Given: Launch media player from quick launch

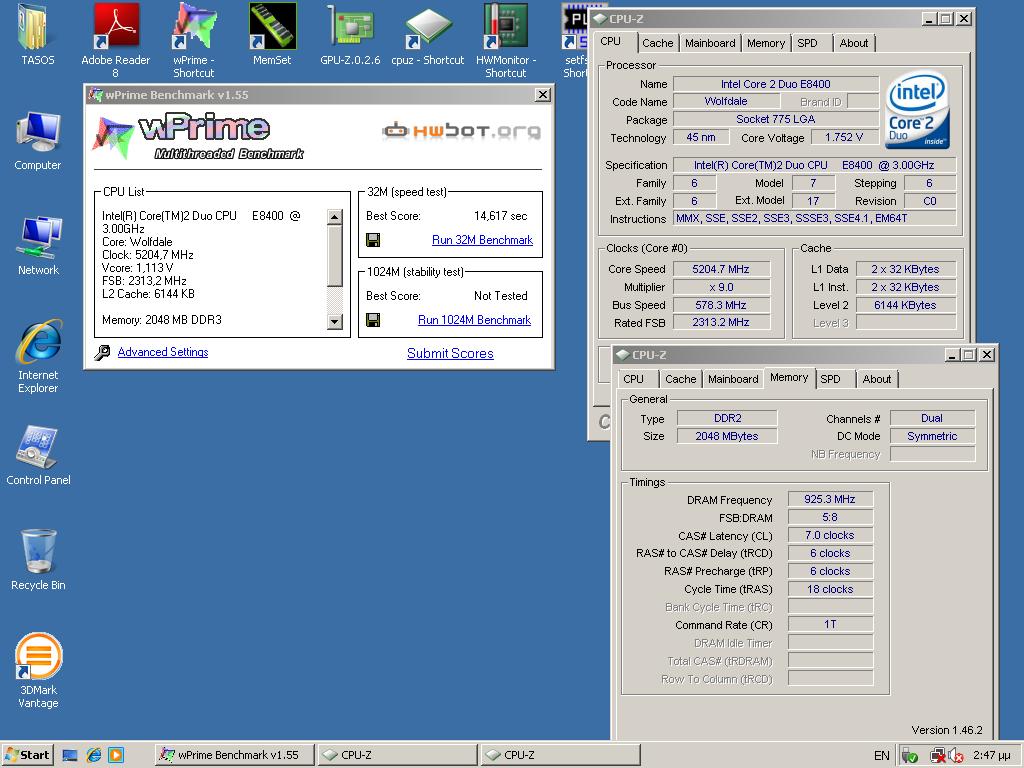Looking at the screenshot, I should point(116,756).
